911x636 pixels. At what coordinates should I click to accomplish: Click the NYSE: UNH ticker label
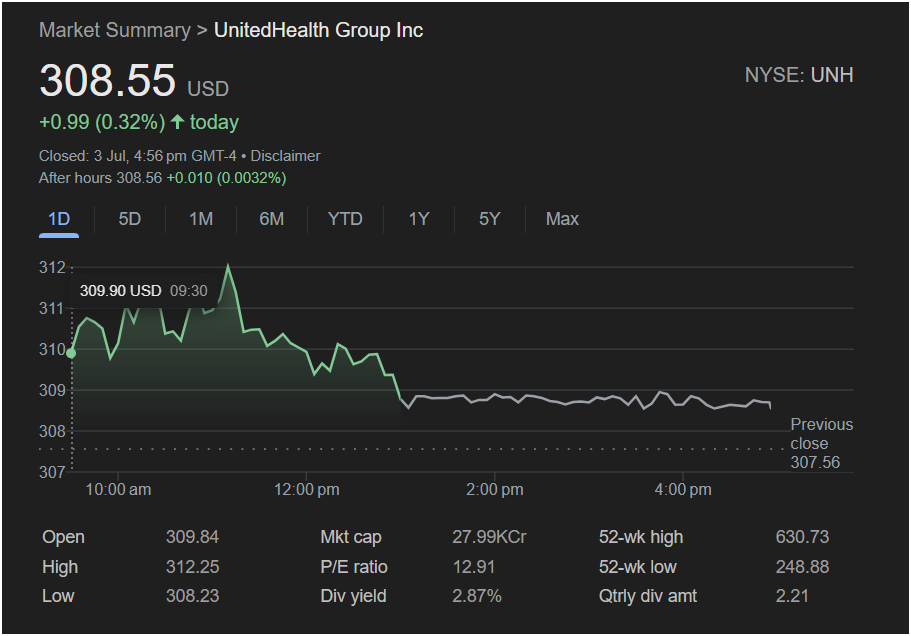[799, 75]
